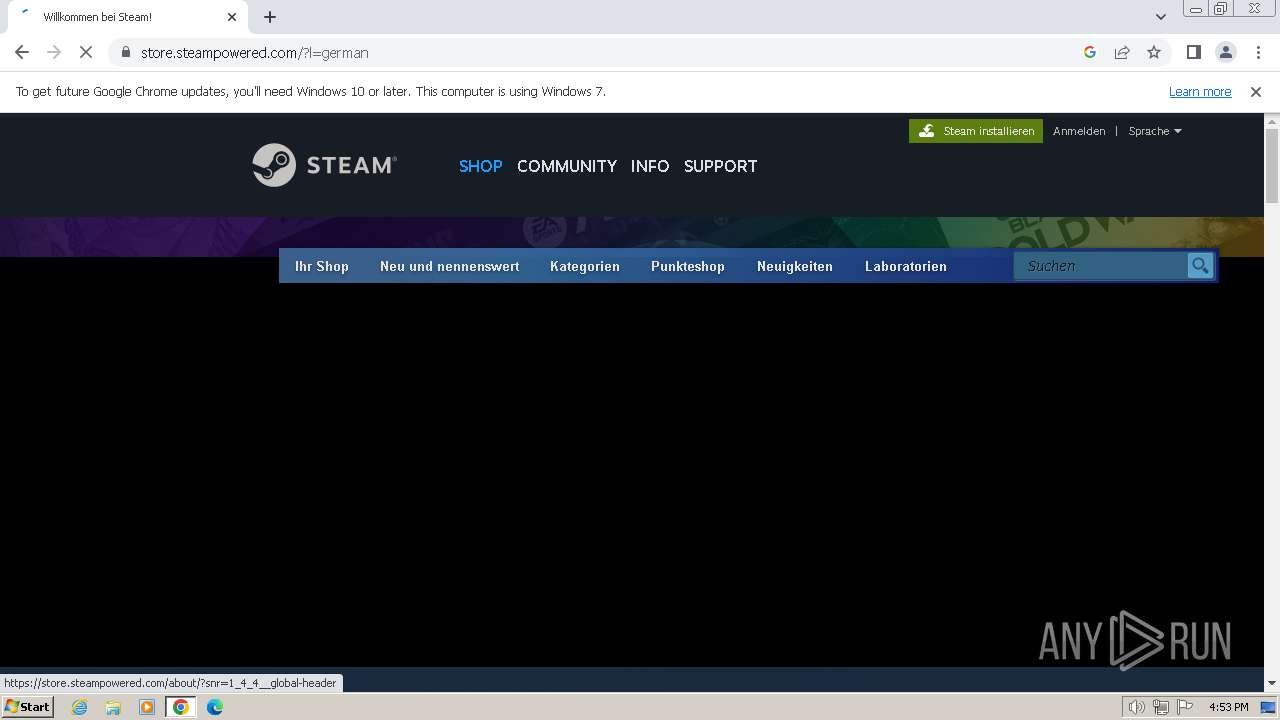Click the browser forward arrow

click(x=54, y=52)
